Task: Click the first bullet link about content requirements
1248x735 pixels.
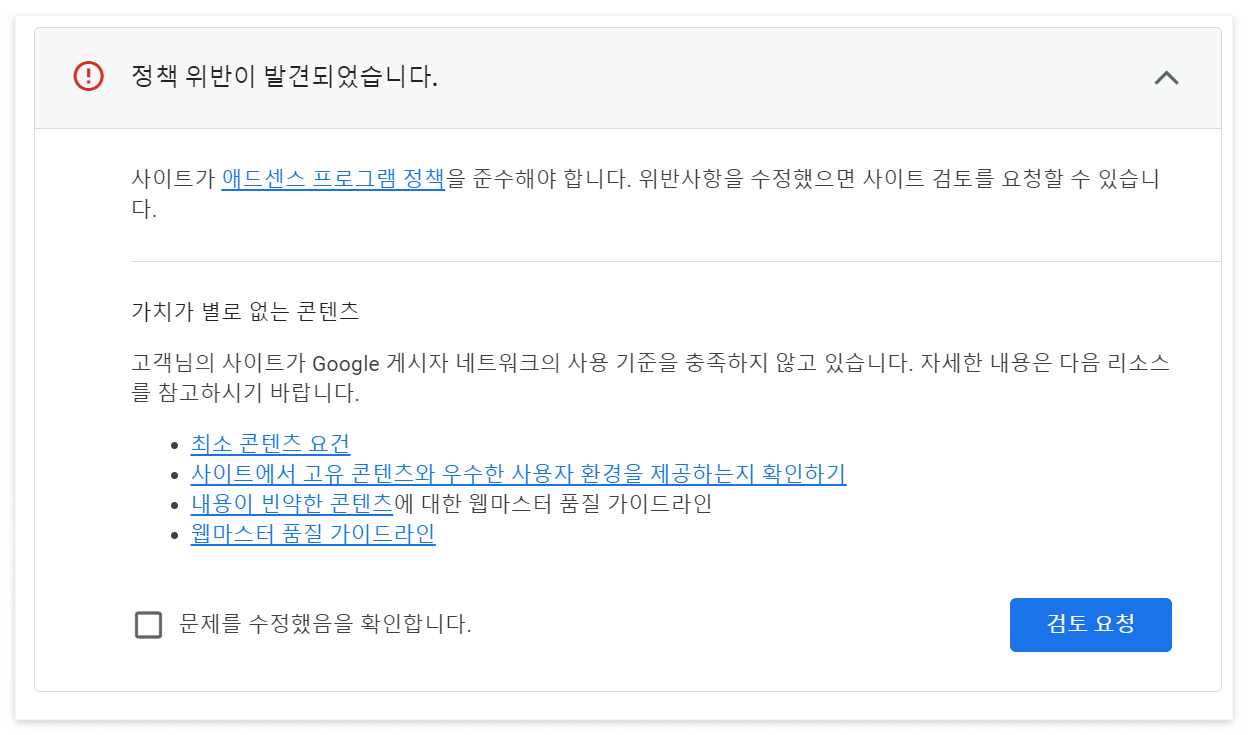Action: pos(270,443)
